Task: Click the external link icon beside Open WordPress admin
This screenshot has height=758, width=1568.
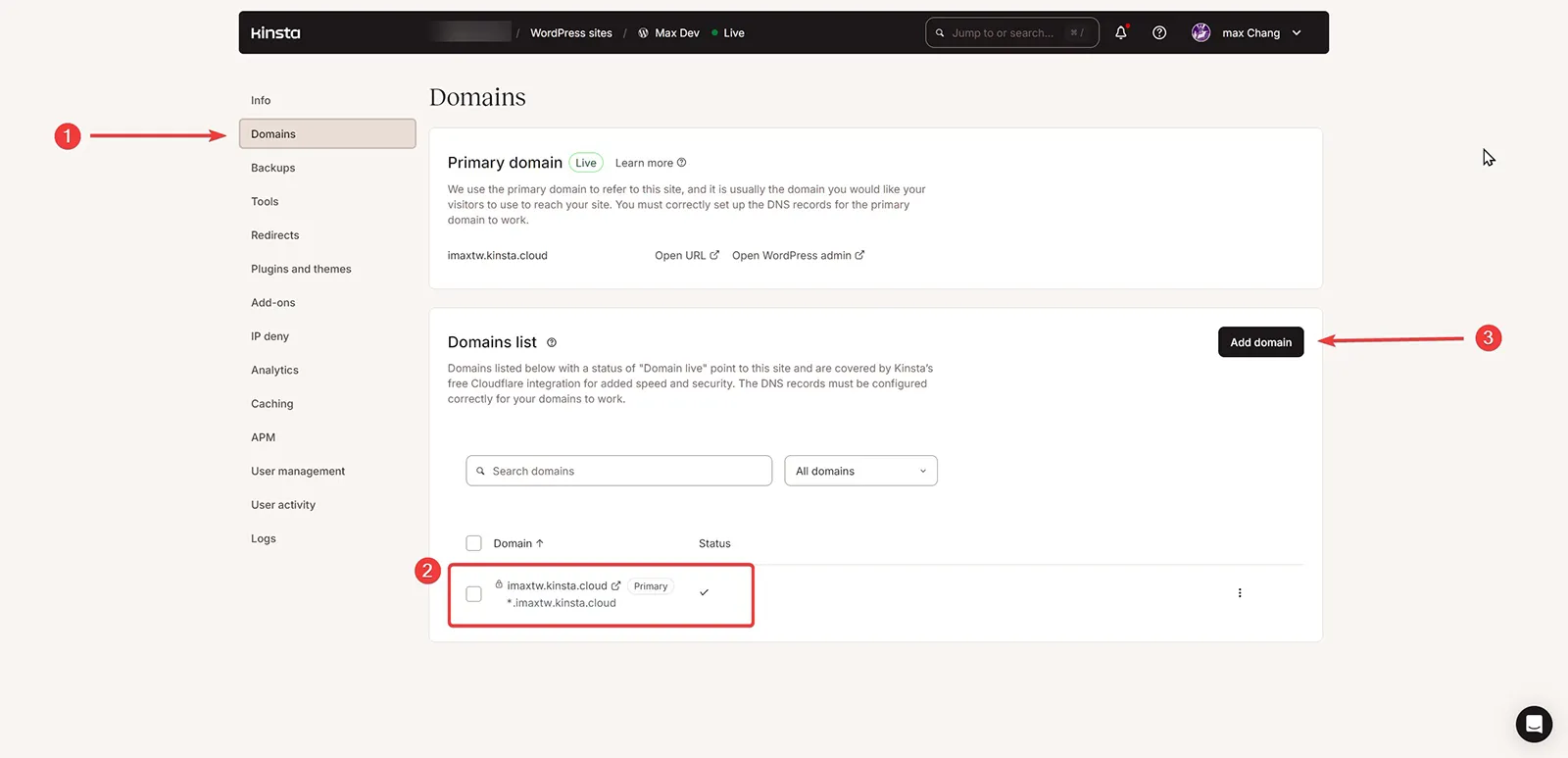Action: (x=859, y=255)
